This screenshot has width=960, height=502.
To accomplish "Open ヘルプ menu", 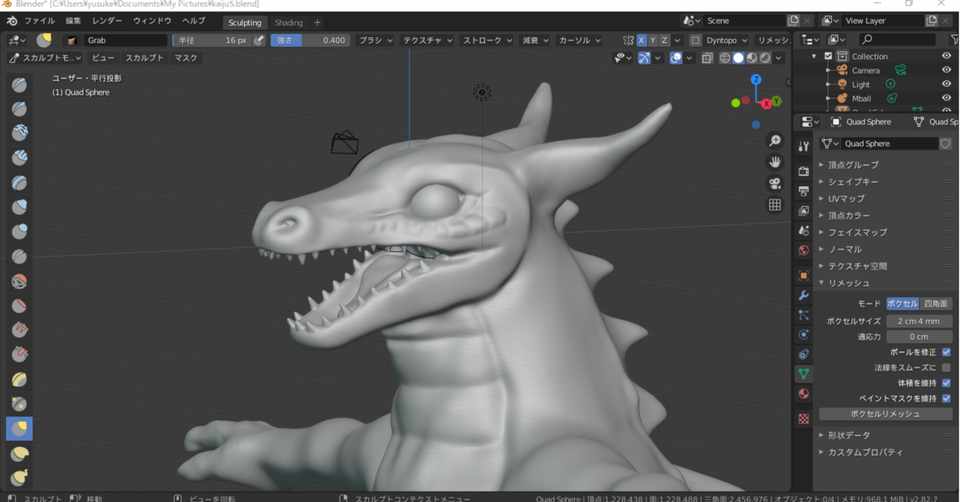I will (193, 21).
